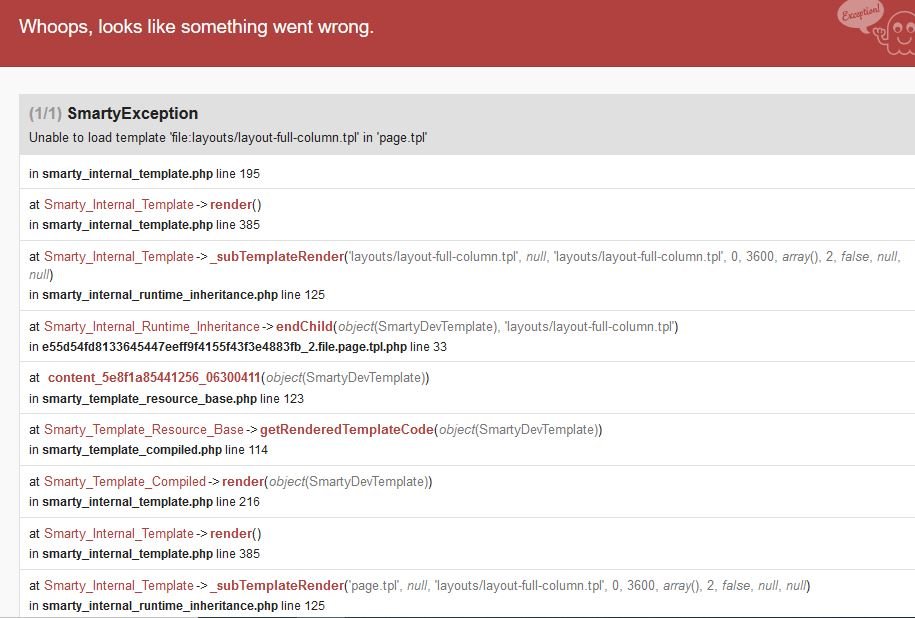Click 'Whoops, looks like something went wrong' title
The image size is (915, 618).
coord(196,27)
